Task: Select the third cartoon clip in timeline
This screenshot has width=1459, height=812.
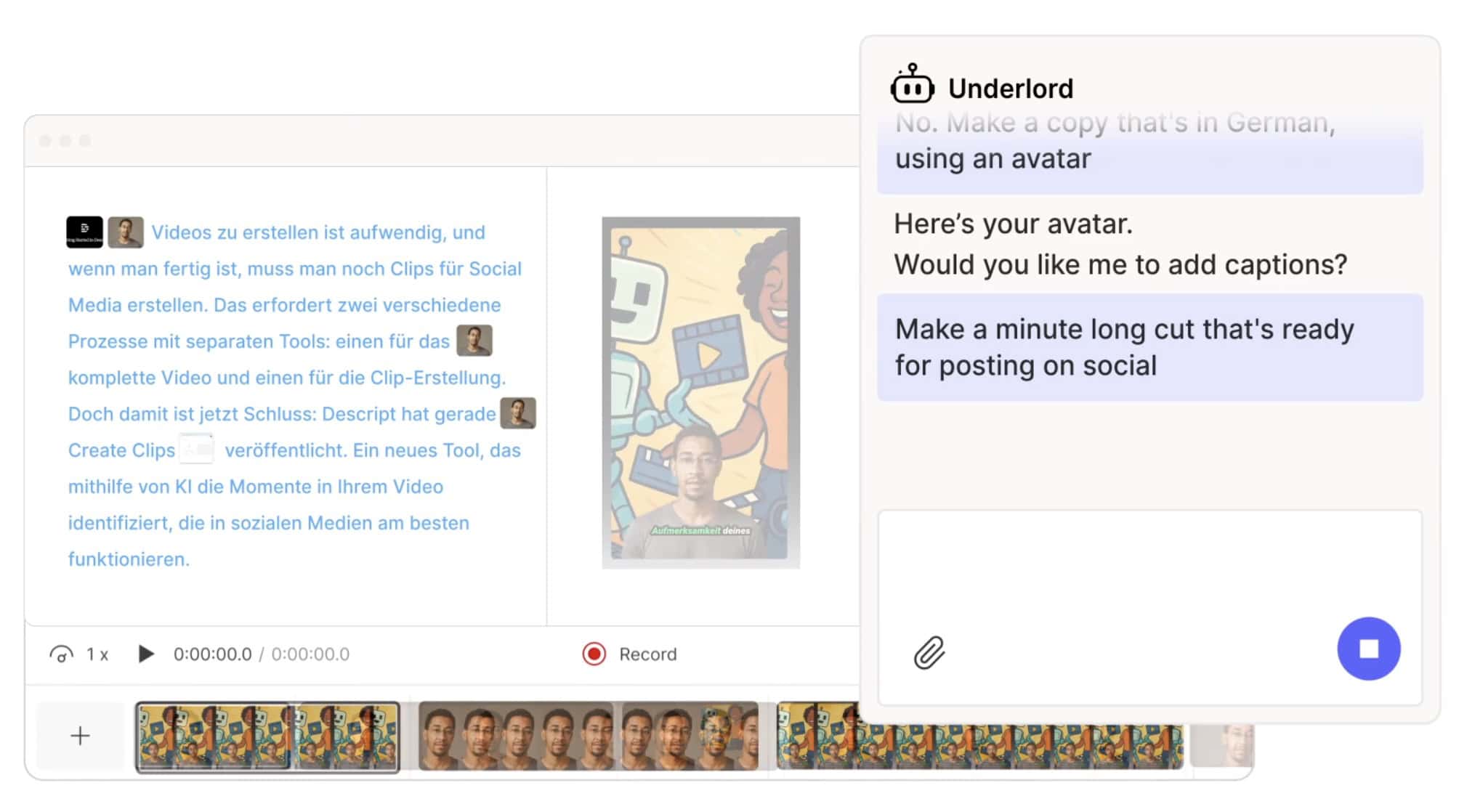Action: [x=979, y=736]
